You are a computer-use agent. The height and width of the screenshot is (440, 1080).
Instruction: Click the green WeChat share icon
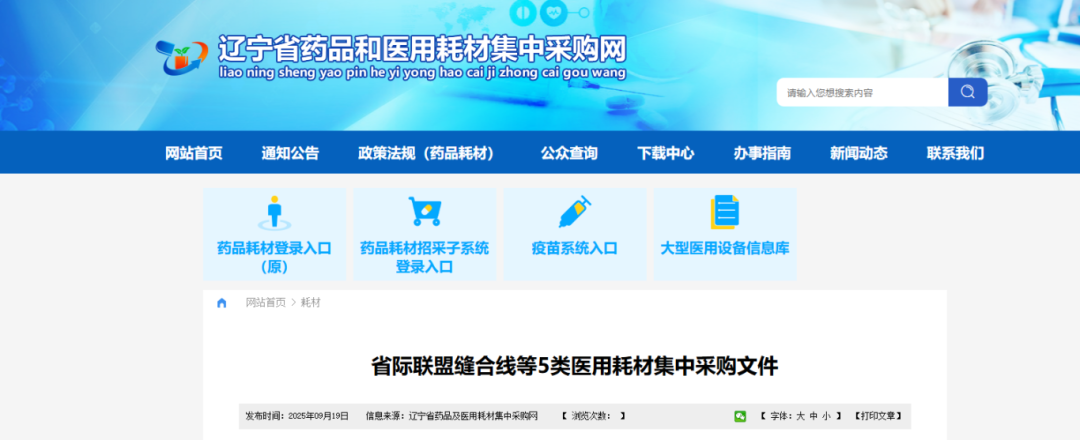pyautogui.click(x=740, y=416)
